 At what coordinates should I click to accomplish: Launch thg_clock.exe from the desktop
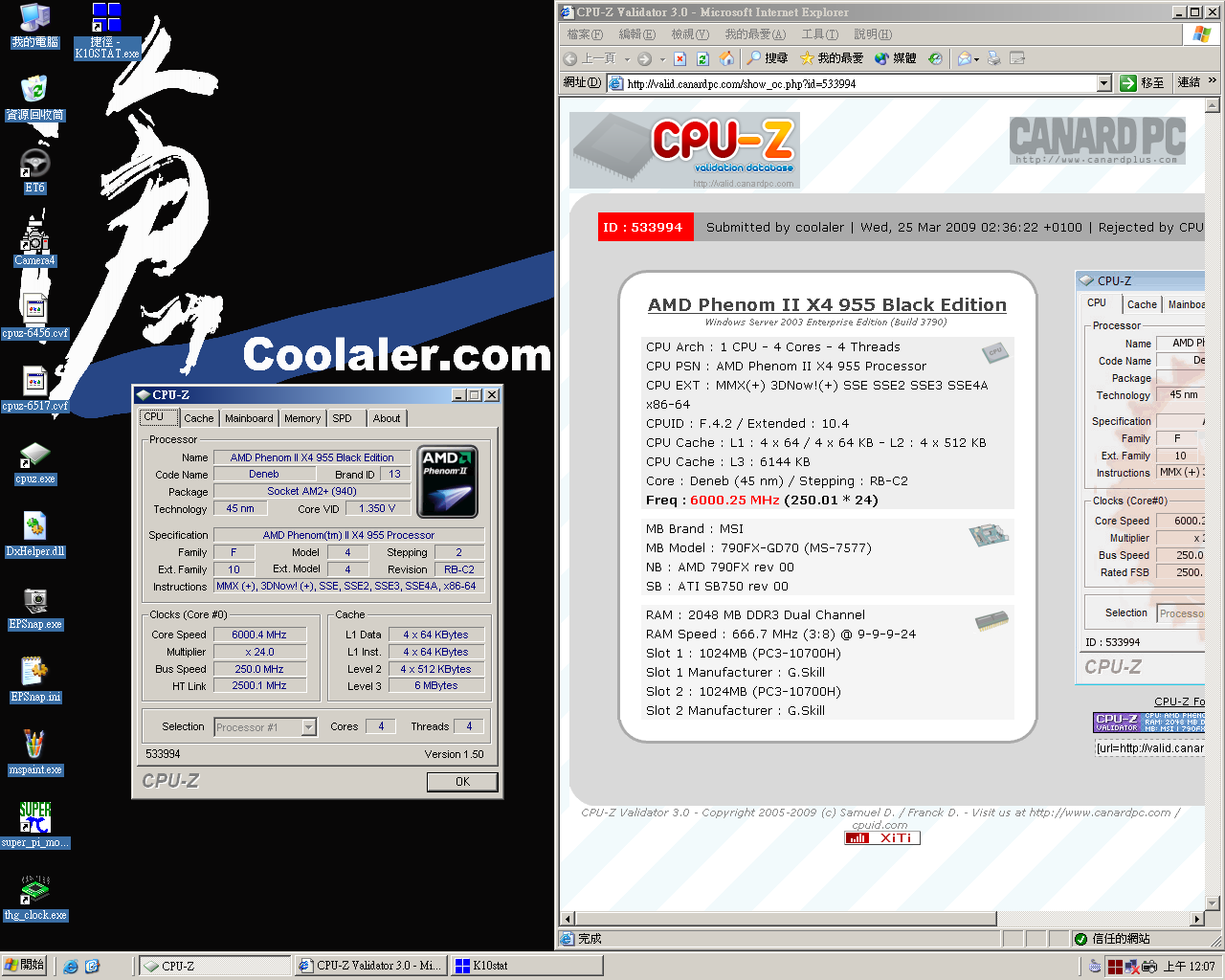tap(35, 898)
